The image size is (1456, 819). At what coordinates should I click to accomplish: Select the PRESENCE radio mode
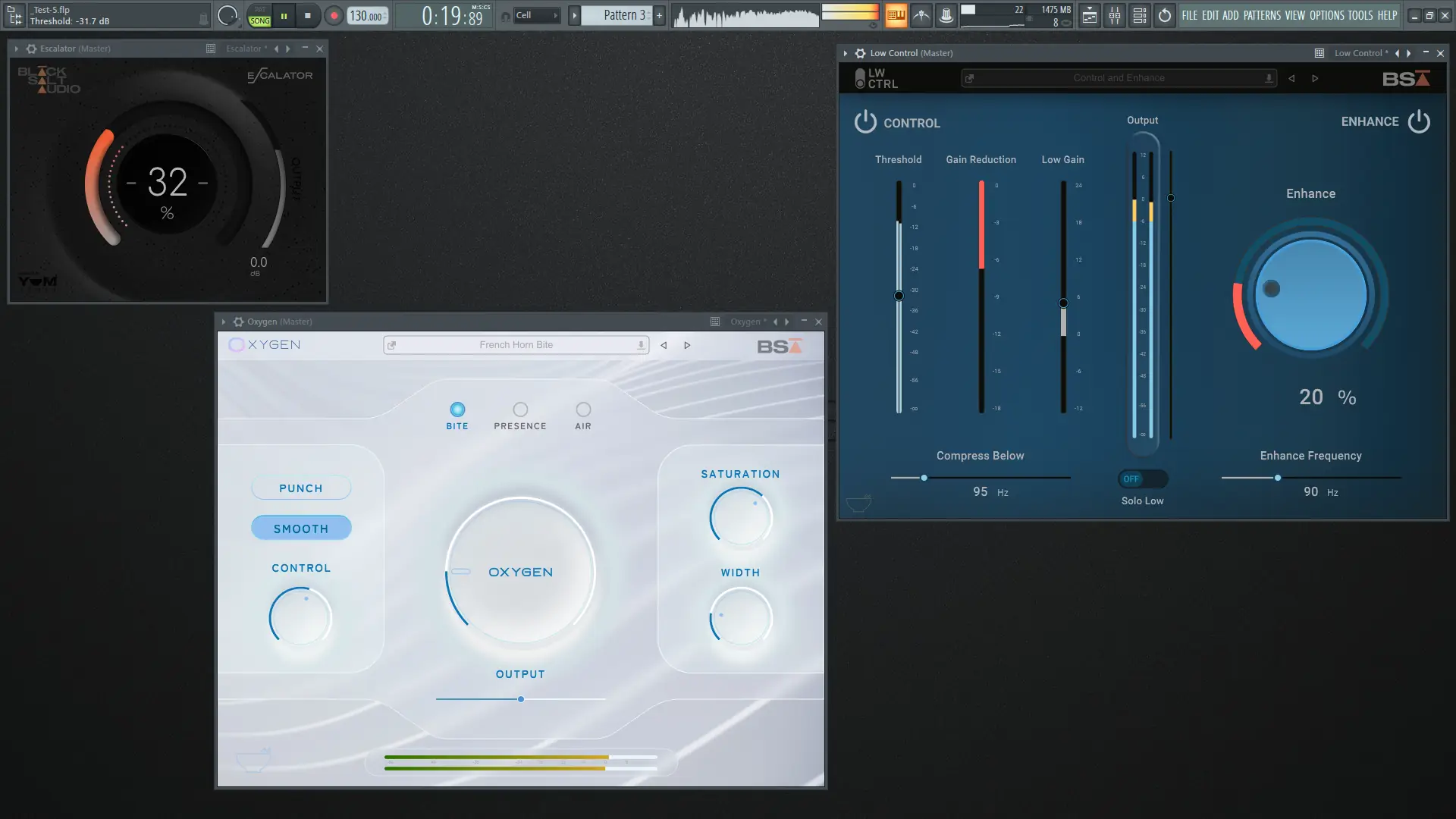[x=520, y=409]
